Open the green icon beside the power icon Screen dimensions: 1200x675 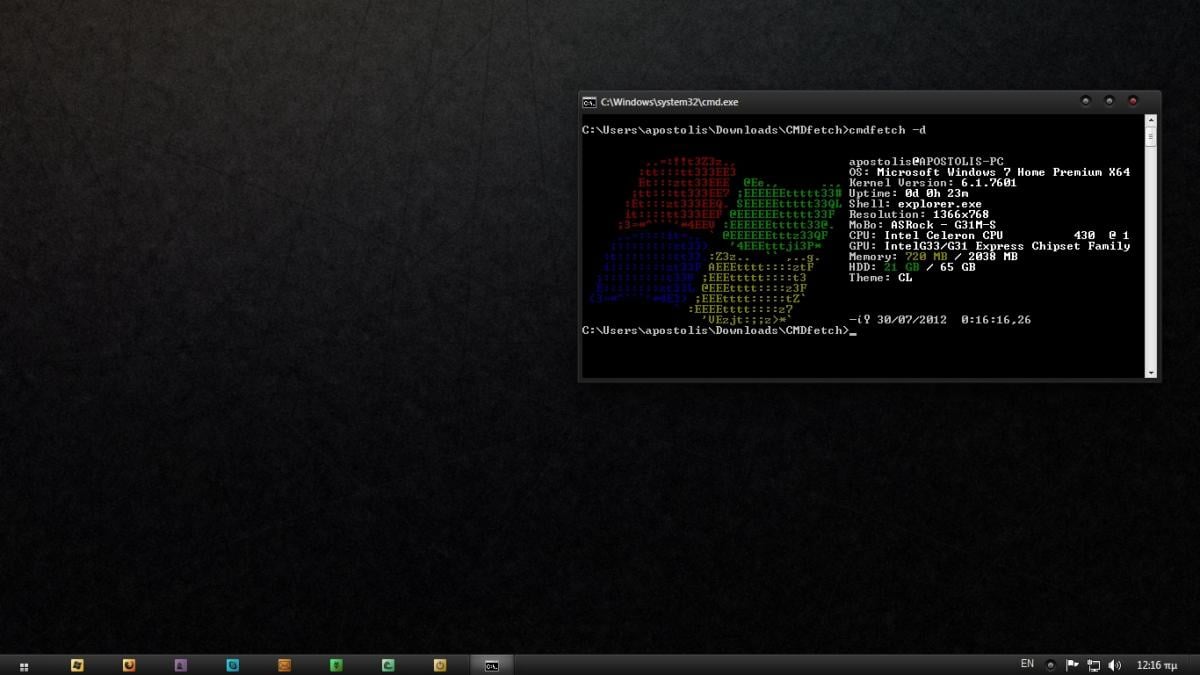(x=388, y=665)
